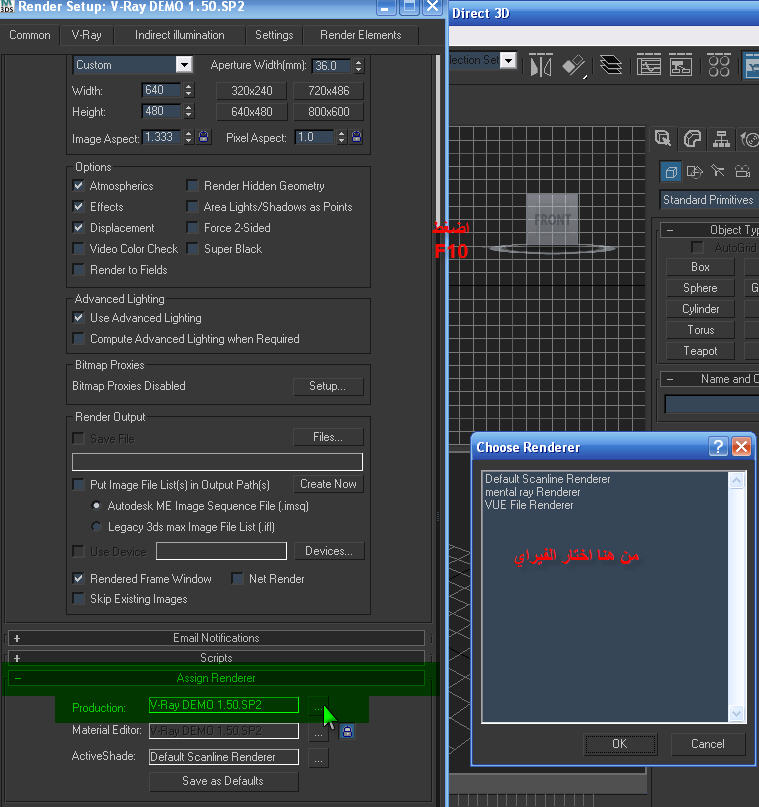The image size is (759, 807).
Task: Open the Curve Editor toolbar icon
Action: pyautogui.click(x=648, y=66)
